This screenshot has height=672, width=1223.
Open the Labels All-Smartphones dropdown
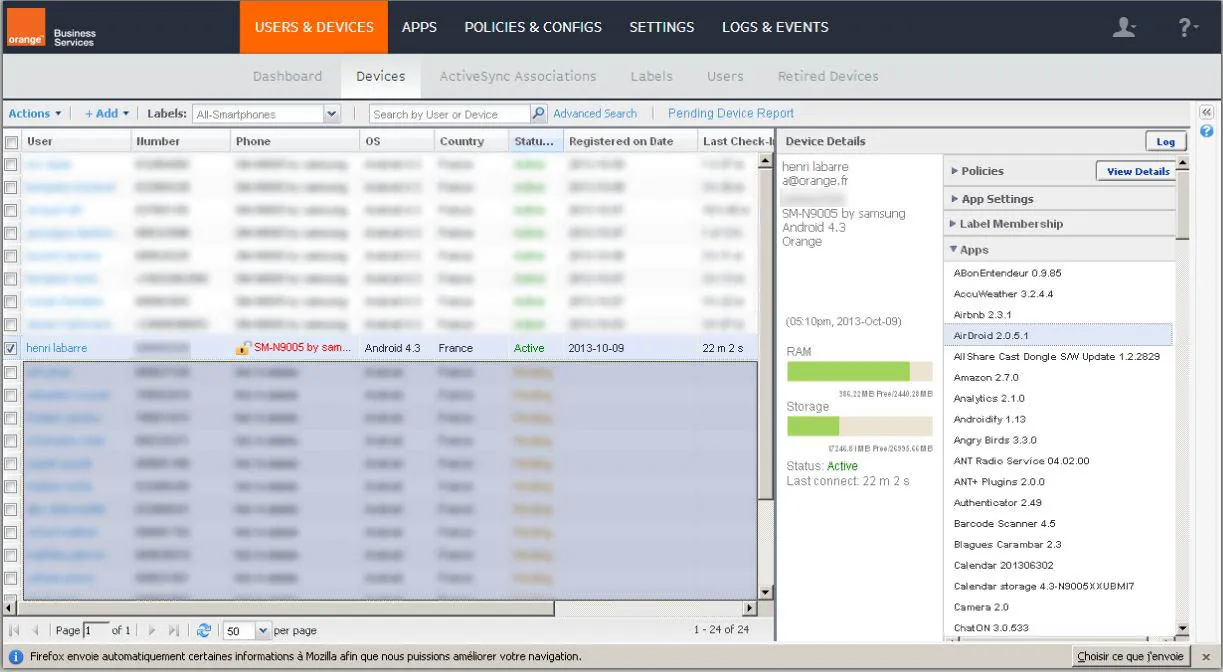266,114
